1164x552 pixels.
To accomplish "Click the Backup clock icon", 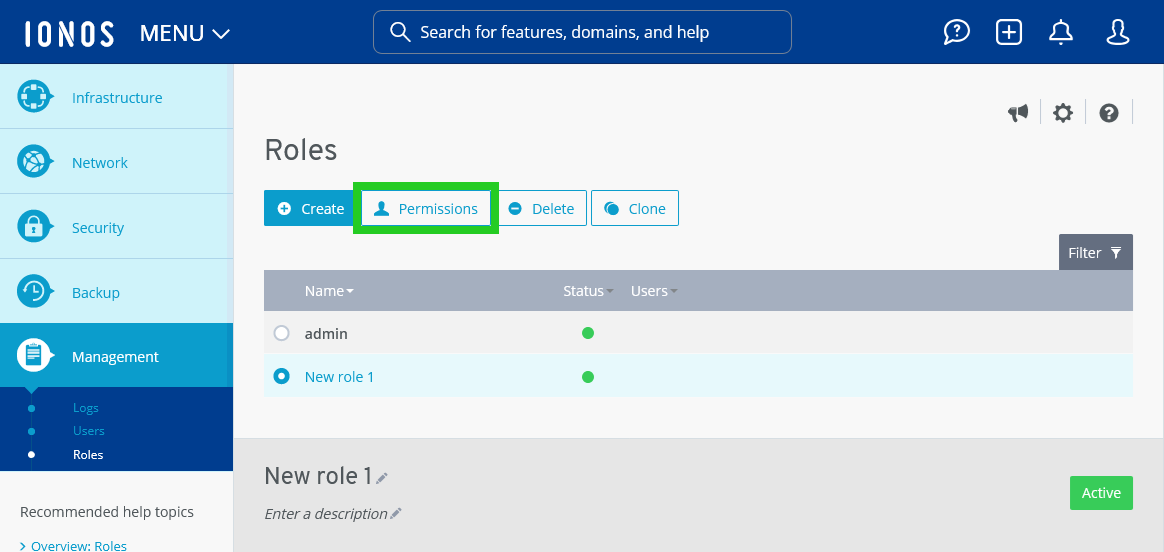I will 34,292.
